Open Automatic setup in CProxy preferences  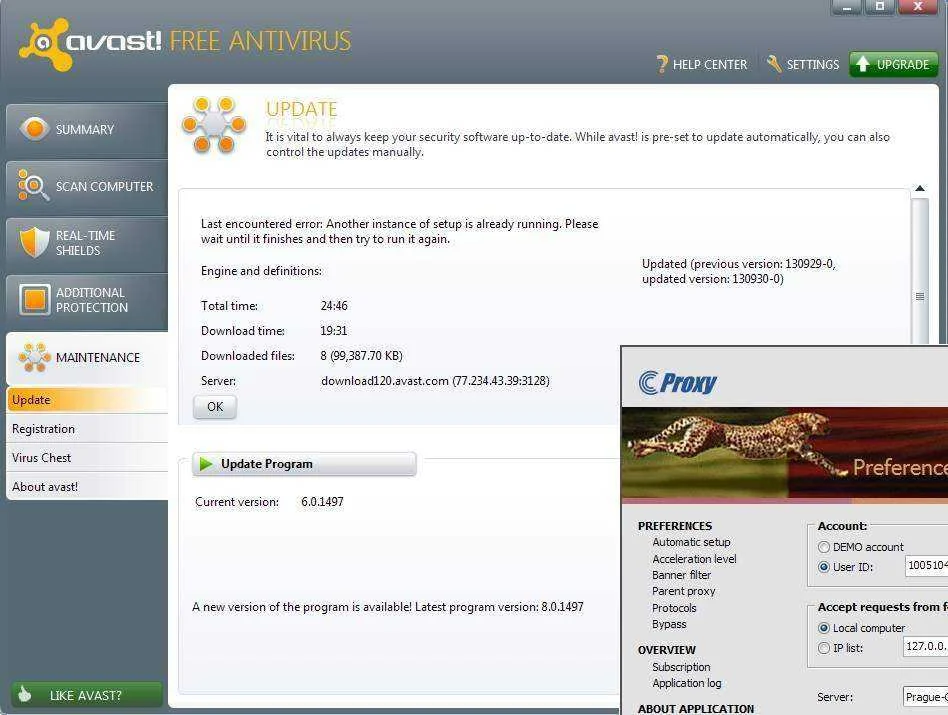coord(691,542)
